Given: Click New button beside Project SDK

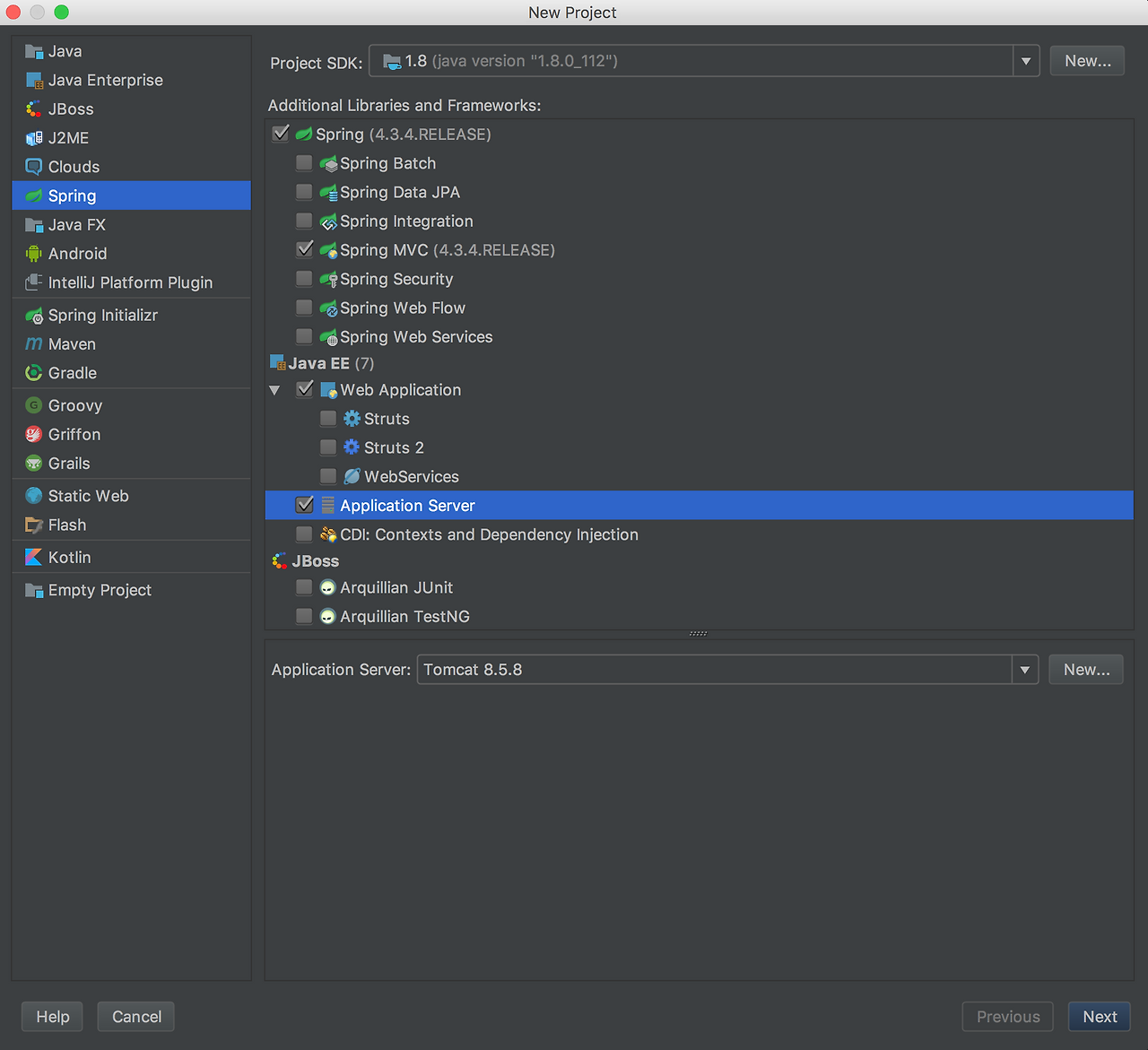Looking at the screenshot, I should [1087, 61].
